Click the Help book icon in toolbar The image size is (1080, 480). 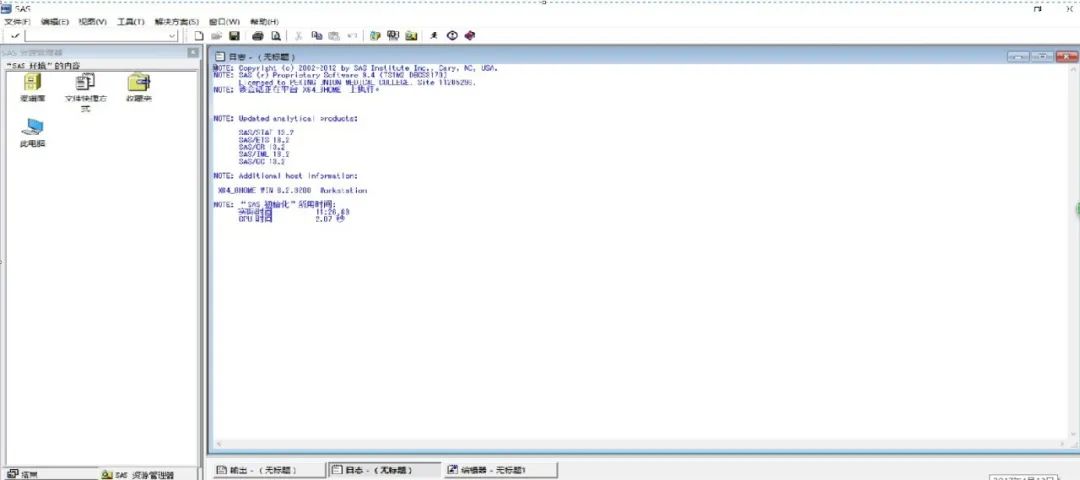click(x=470, y=36)
